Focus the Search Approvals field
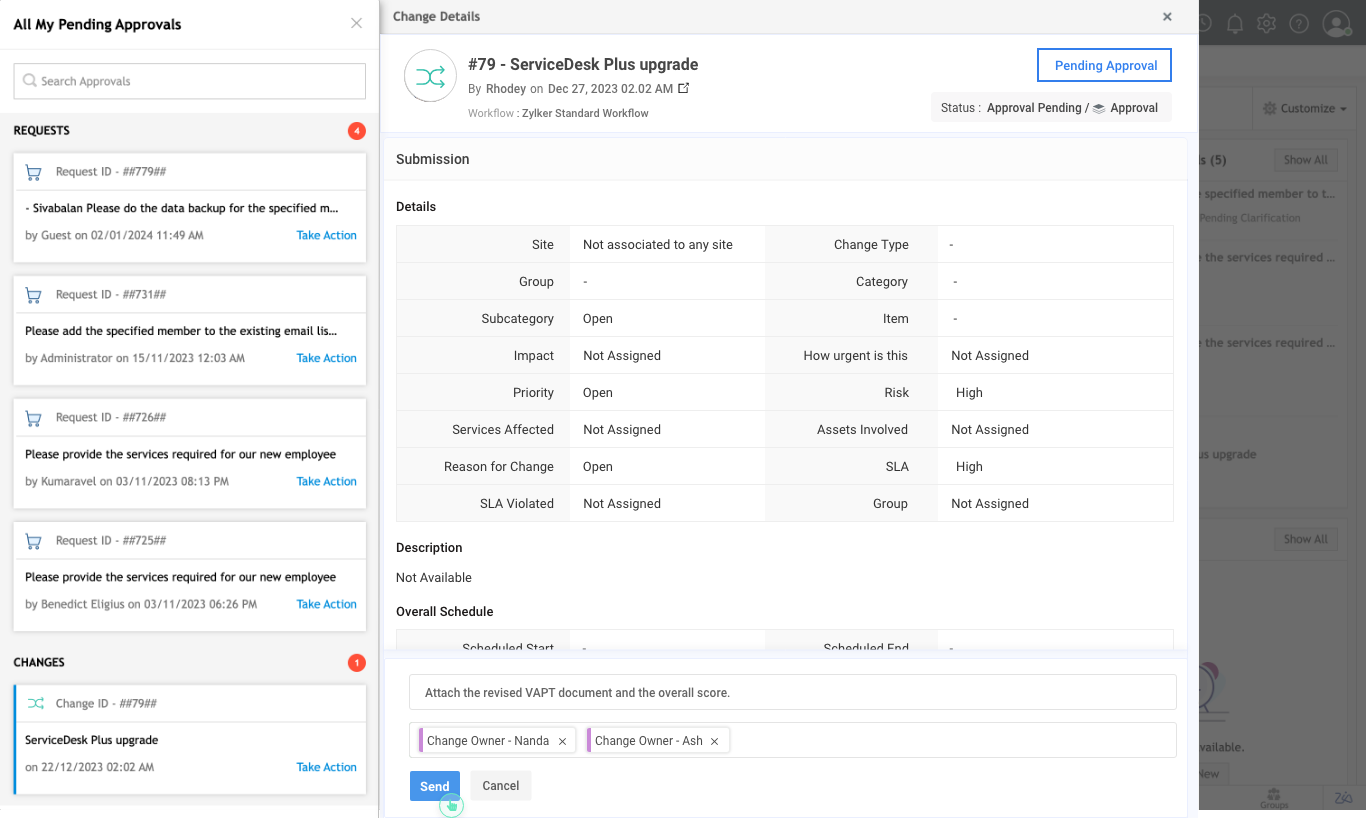 coord(190,81)
